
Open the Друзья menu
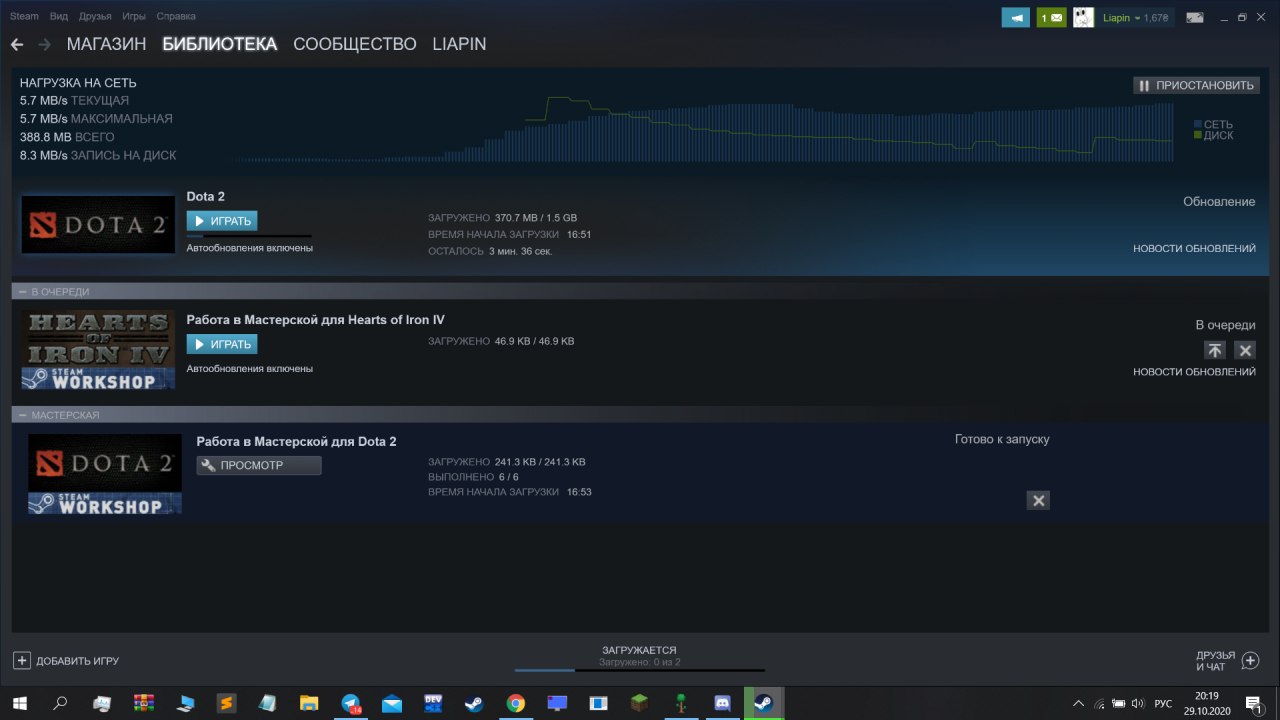(x=95, y=16)
